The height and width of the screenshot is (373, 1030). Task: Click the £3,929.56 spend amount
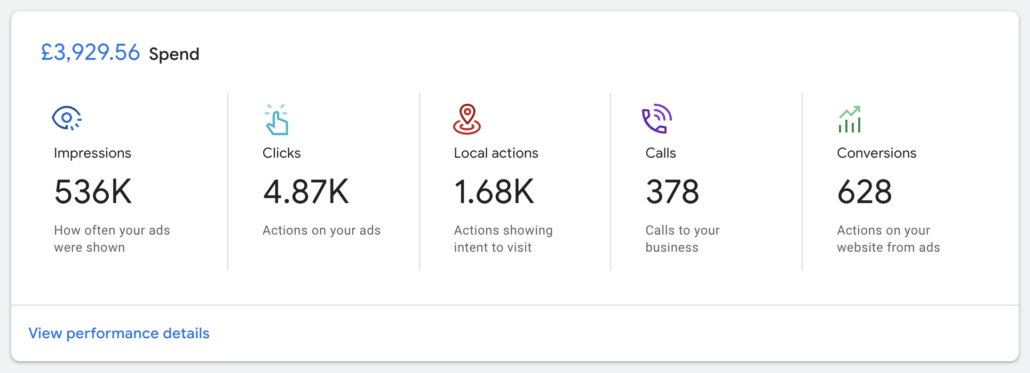pos(91,53)
